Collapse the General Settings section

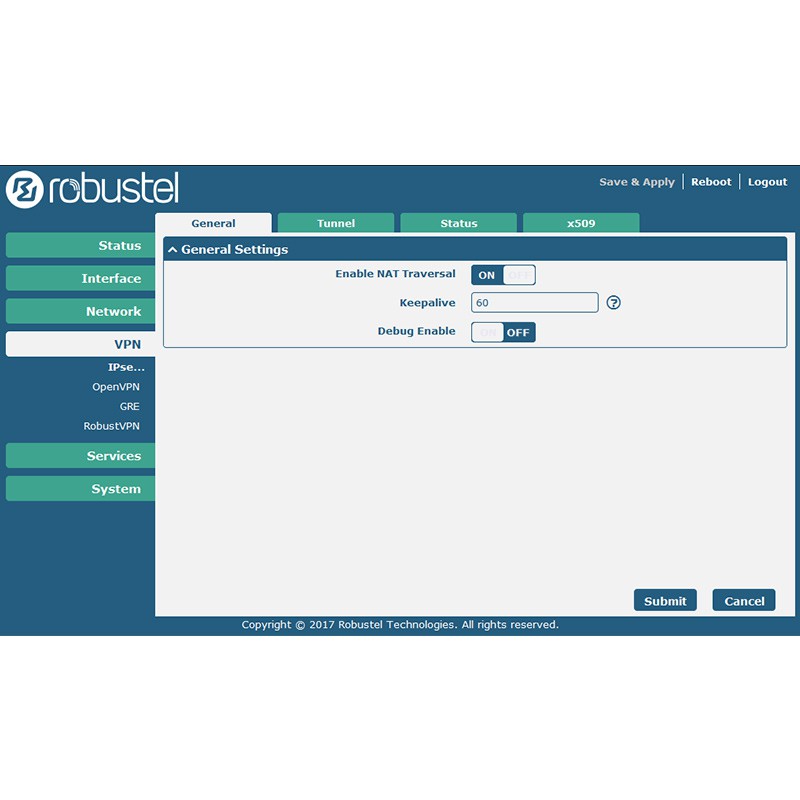(173, 250)
